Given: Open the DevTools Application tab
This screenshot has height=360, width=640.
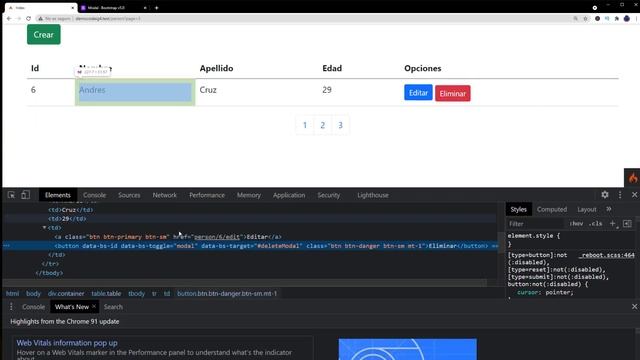Looking at the screenshot, I should (289, 195).
